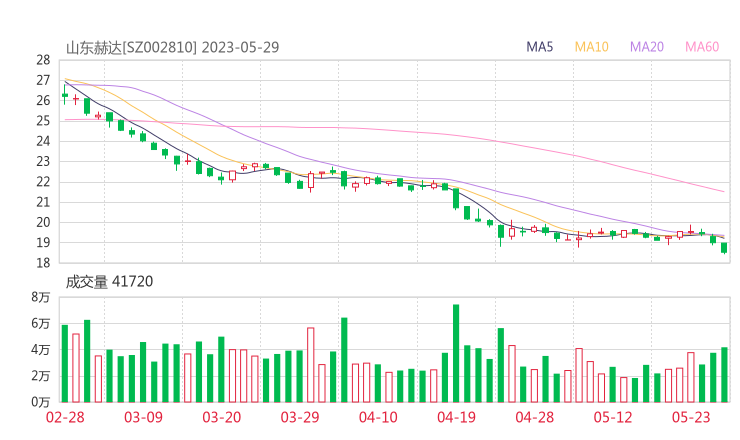
Task: Click the first candlestick at far left
Action: coord(65,94)
